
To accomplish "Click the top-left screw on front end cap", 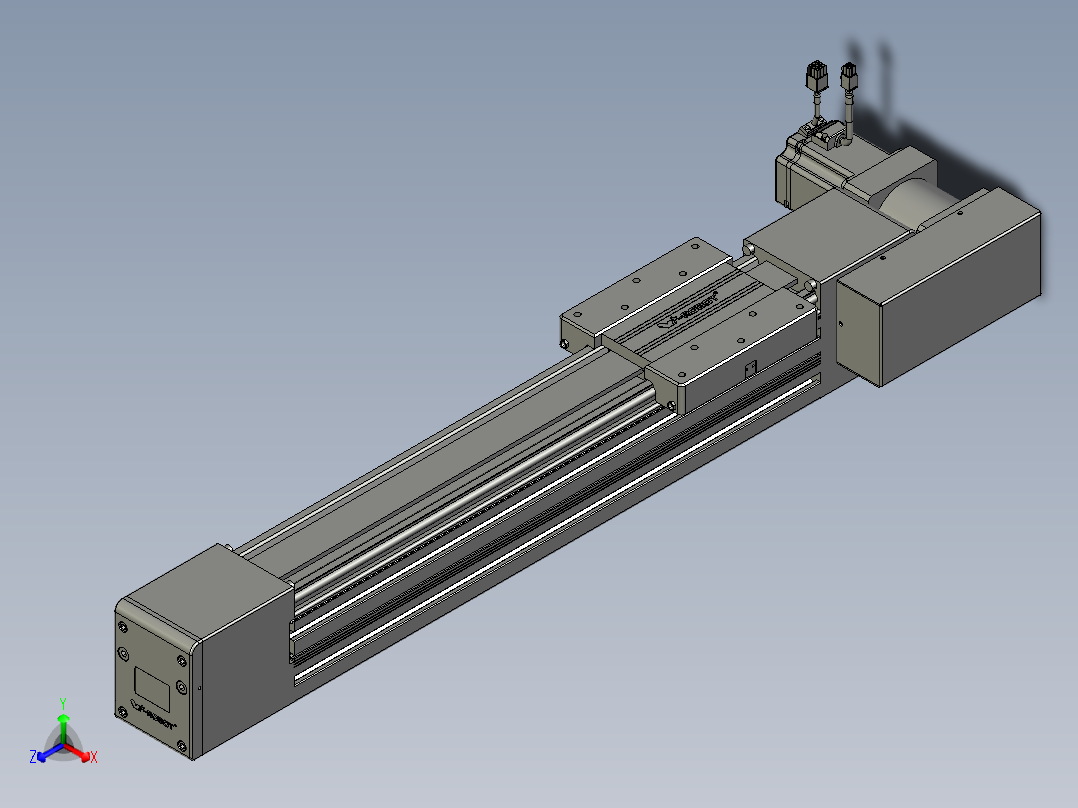I will coord(123,627).
